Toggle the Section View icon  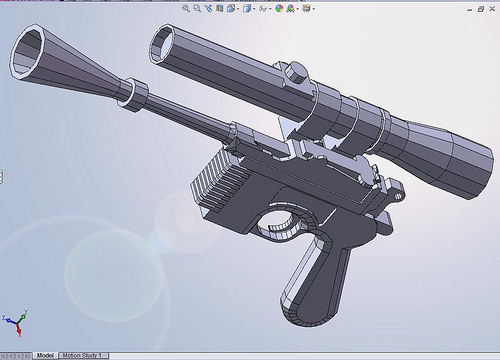(219, 8)
